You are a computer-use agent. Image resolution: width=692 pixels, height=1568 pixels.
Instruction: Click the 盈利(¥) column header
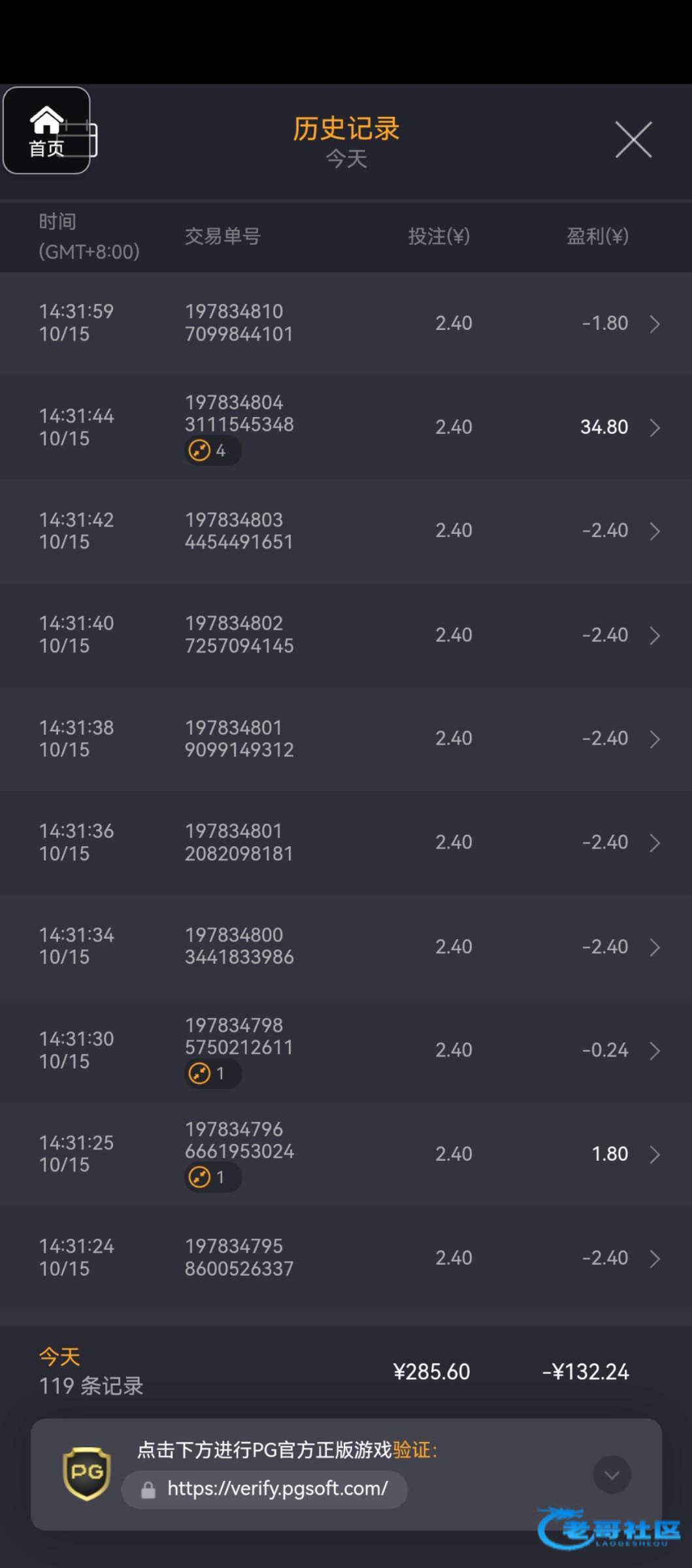tap(597, 236)
